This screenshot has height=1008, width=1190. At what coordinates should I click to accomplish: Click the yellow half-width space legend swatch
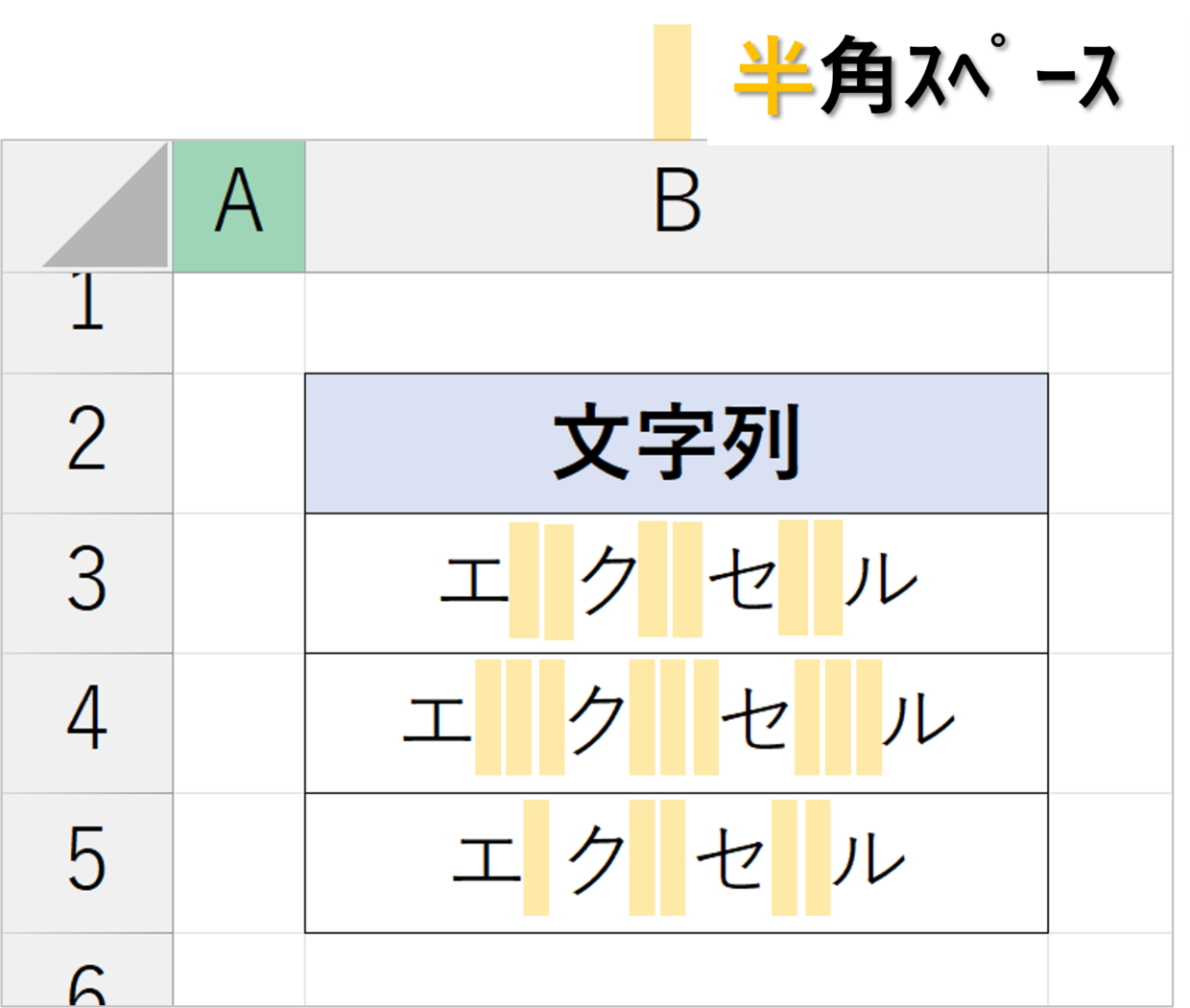(672, 83)
